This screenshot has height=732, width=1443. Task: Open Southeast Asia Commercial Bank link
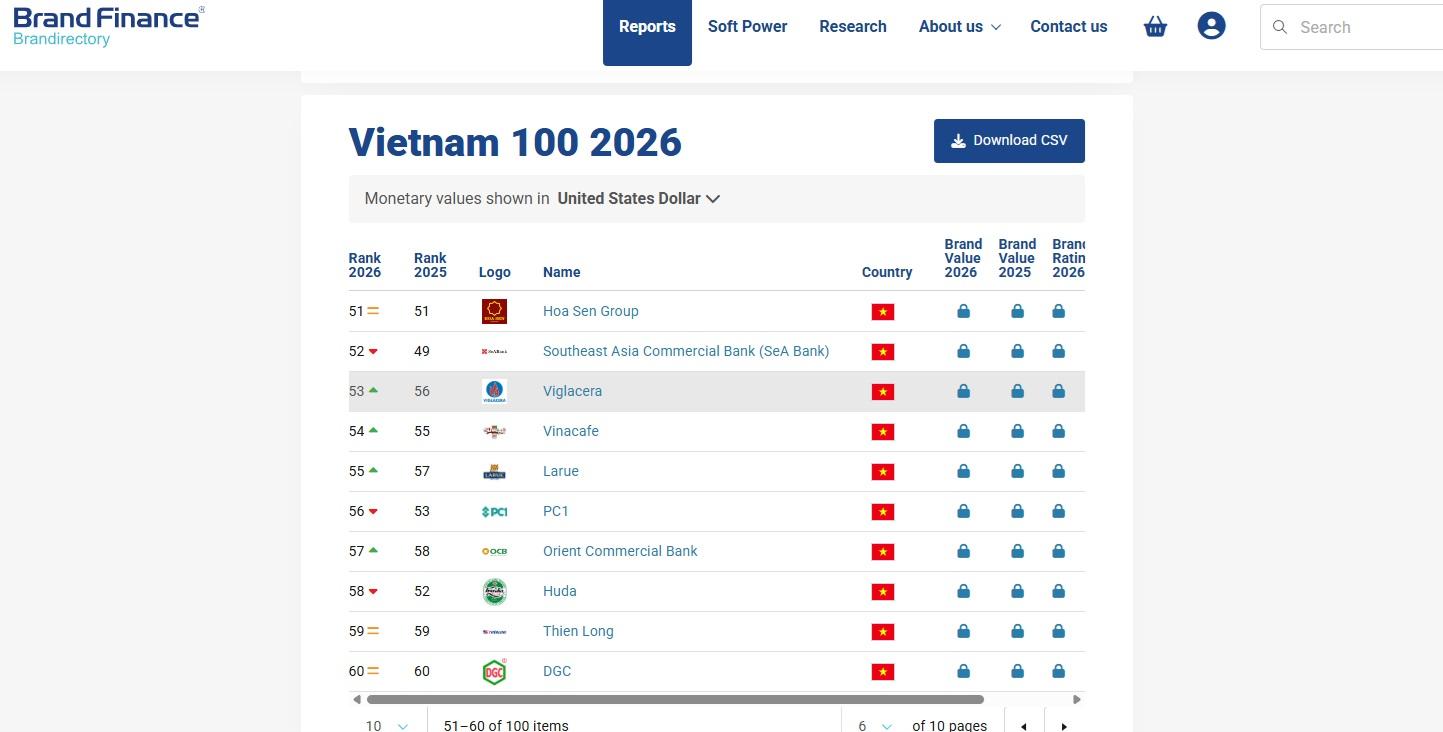tap(686, 351)
